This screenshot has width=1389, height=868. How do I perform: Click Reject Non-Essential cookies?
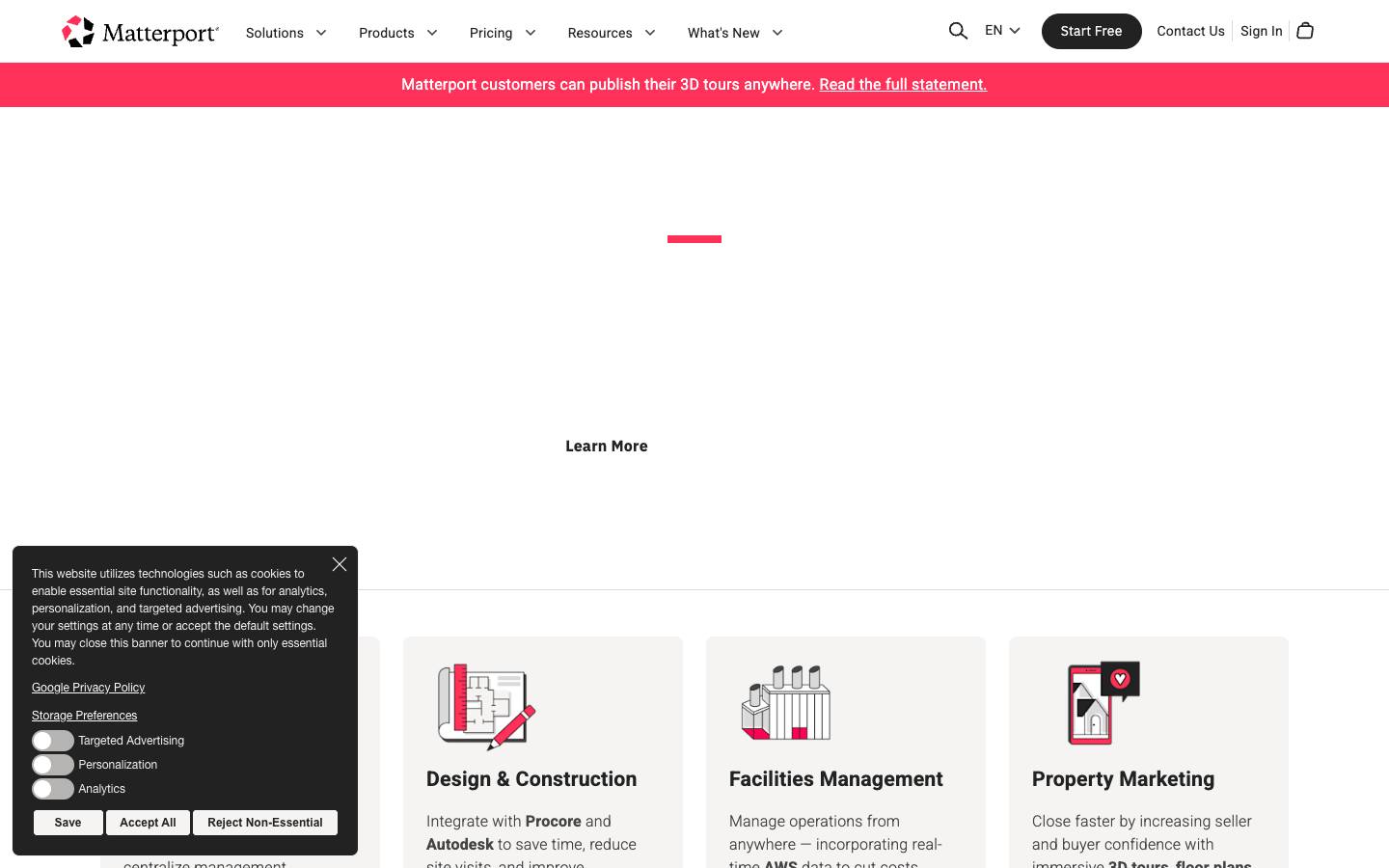pyautogui.click(x=265, y=823)
